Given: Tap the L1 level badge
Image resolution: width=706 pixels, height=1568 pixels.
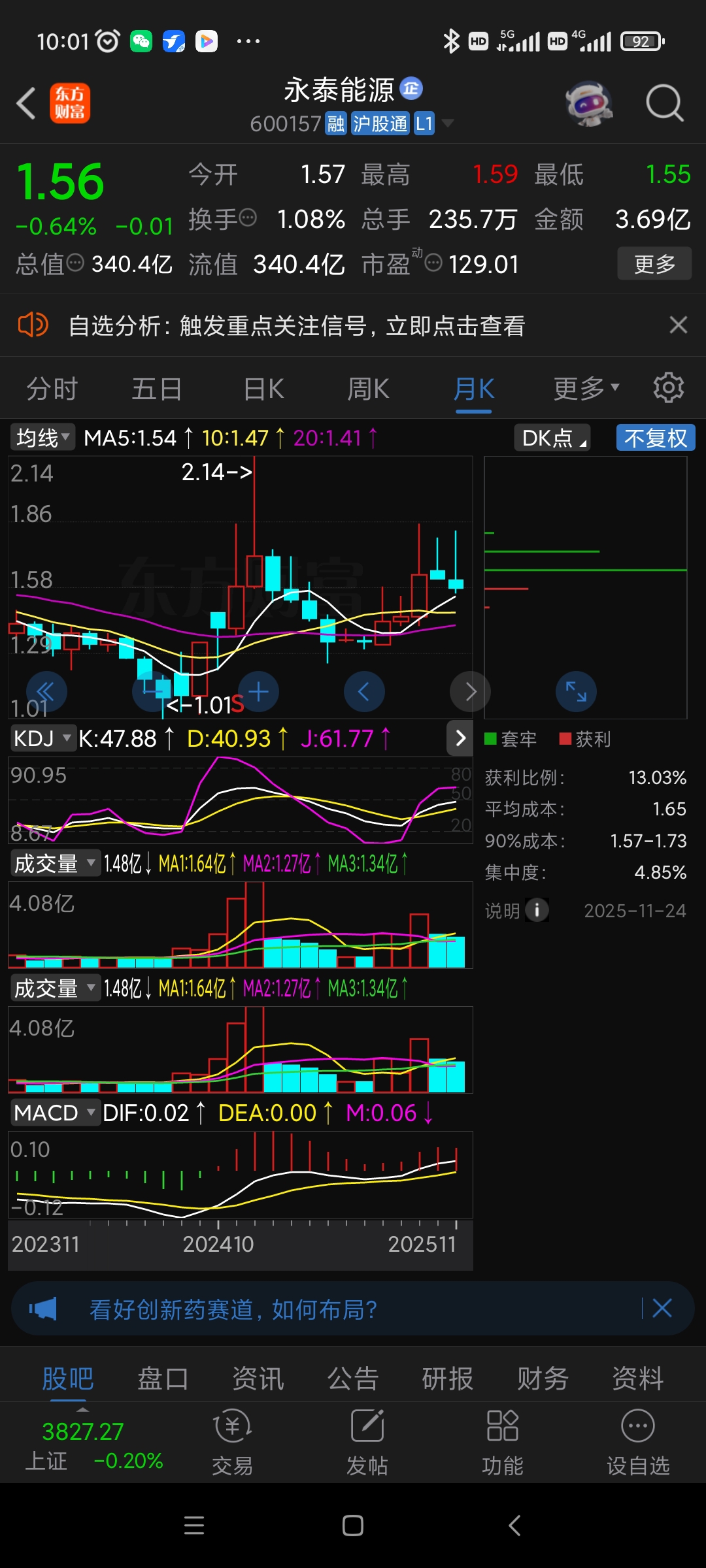Looking at the screenshot, I should 424,123.
